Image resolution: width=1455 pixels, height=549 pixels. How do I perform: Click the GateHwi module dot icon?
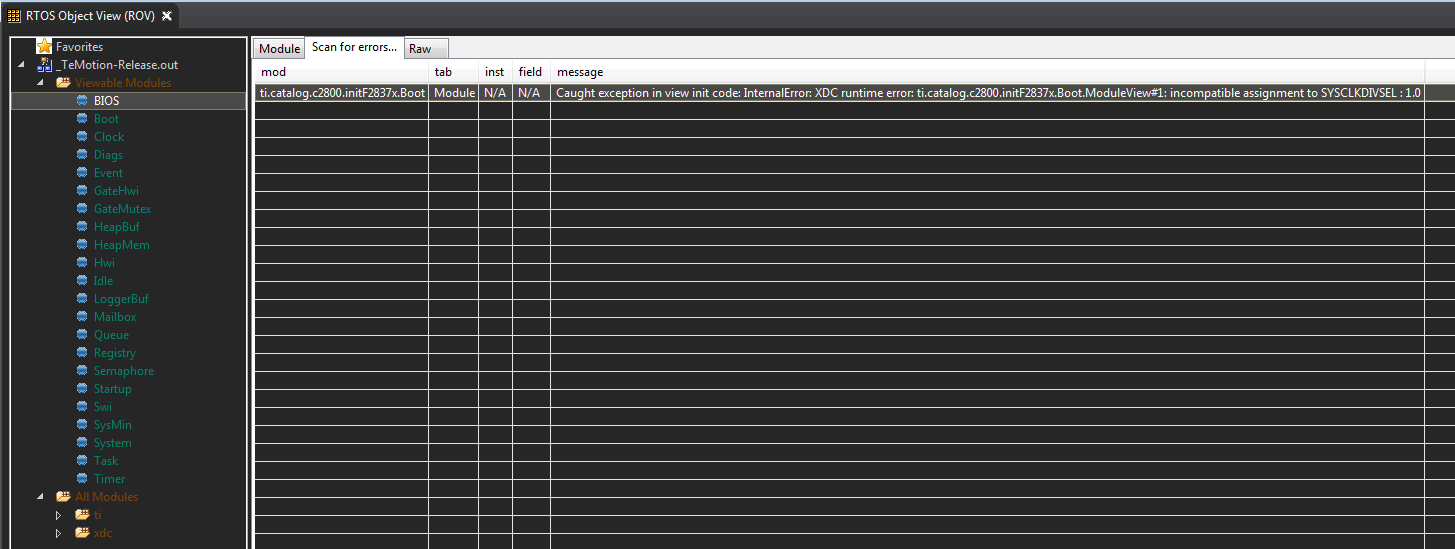click(x=82, y=191)
